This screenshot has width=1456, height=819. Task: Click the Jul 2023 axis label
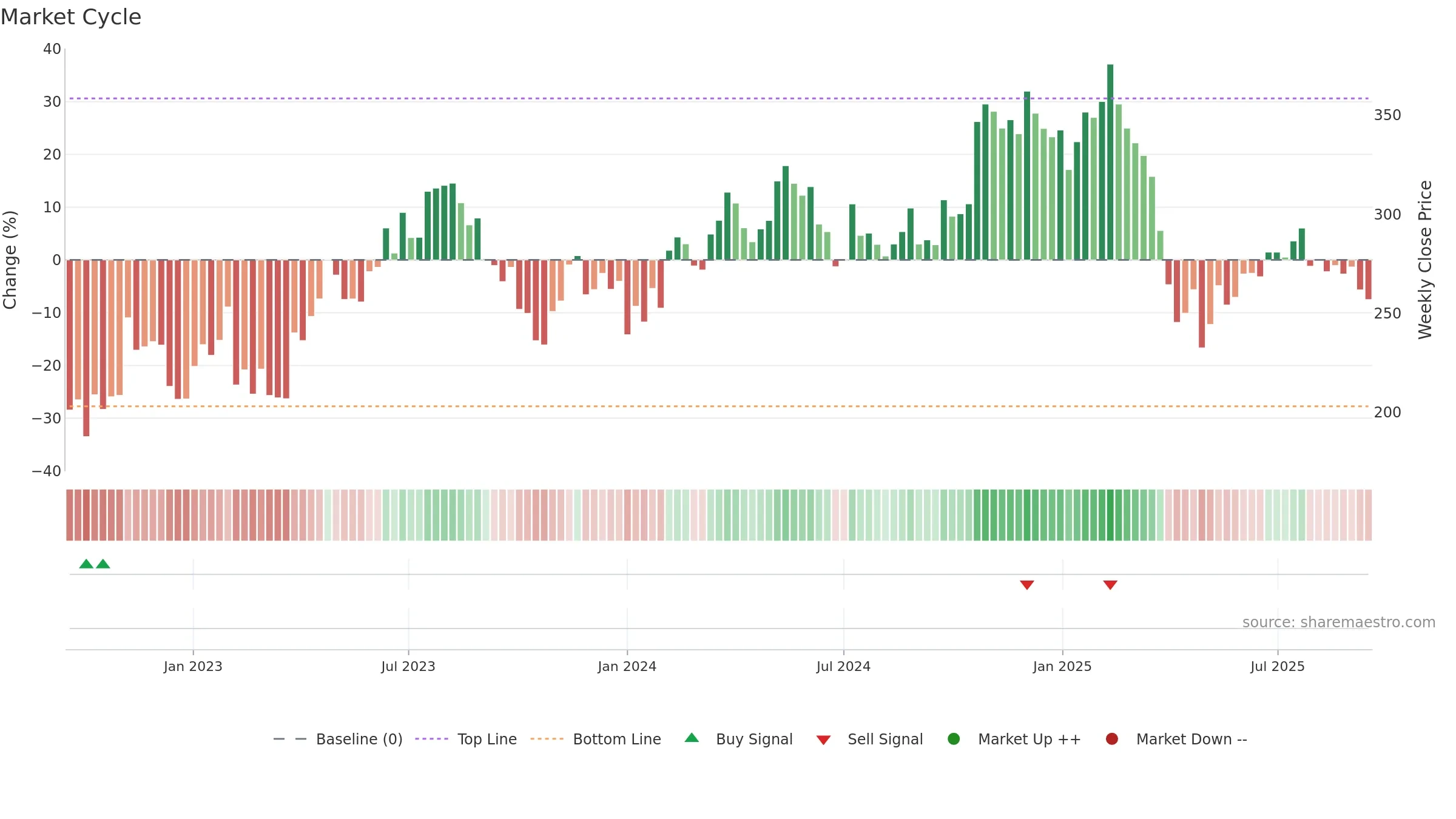pos(408,667)
